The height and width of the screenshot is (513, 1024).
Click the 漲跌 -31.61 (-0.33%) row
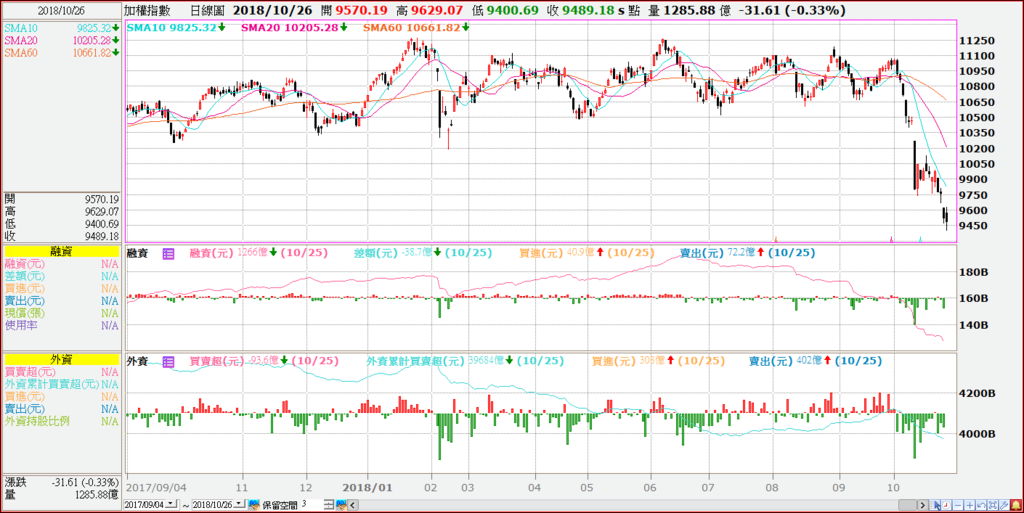[x=61, y=482]
